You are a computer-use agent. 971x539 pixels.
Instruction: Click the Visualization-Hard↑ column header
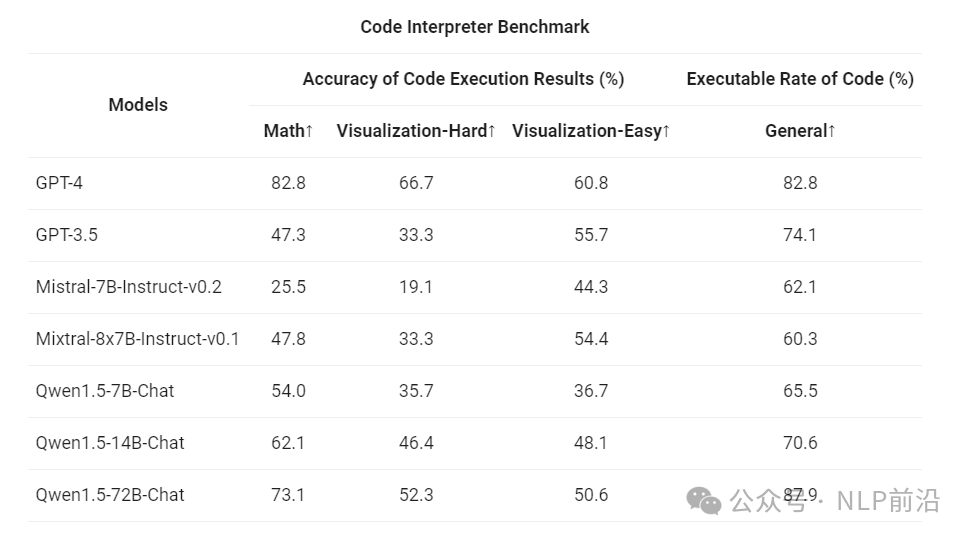pos(416,131)
